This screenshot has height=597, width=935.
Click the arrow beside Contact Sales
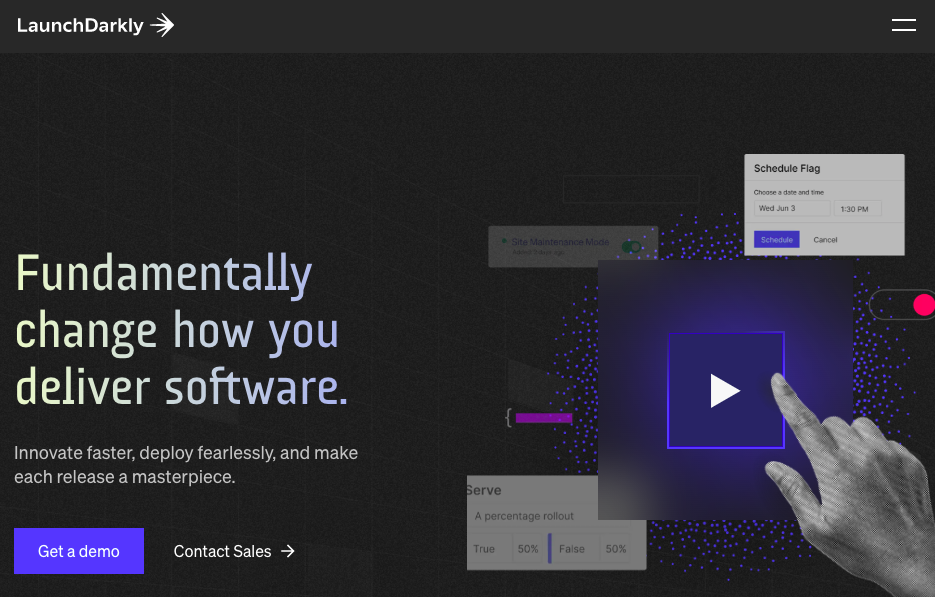[288, 551]
